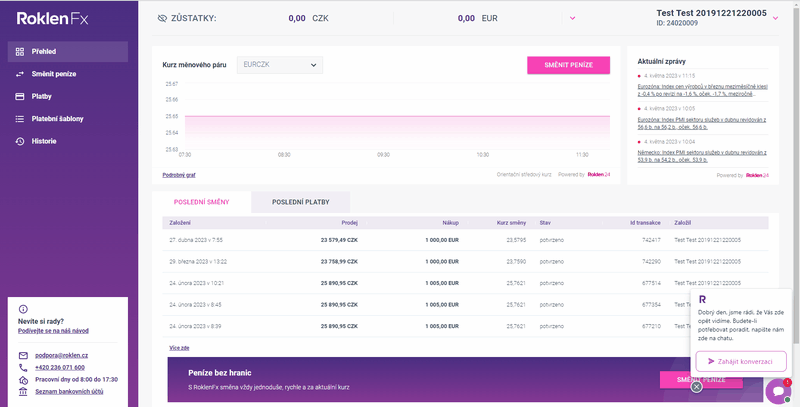This screenshot has width=800, height=407.
Task: Open the Podrobný graf link
Action: pos(179,175)
